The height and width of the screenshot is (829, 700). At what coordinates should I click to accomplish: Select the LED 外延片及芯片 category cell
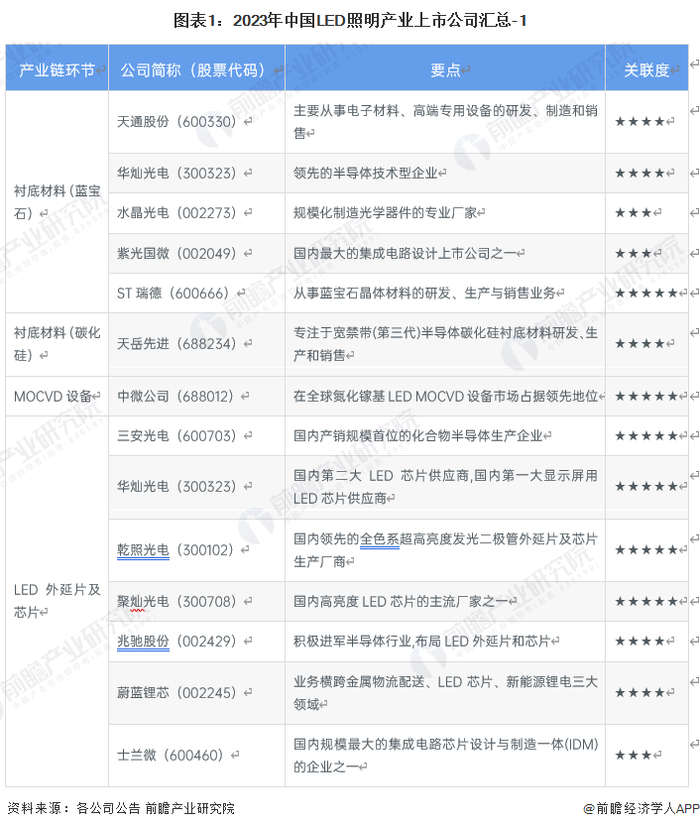(x=57, y=601)
